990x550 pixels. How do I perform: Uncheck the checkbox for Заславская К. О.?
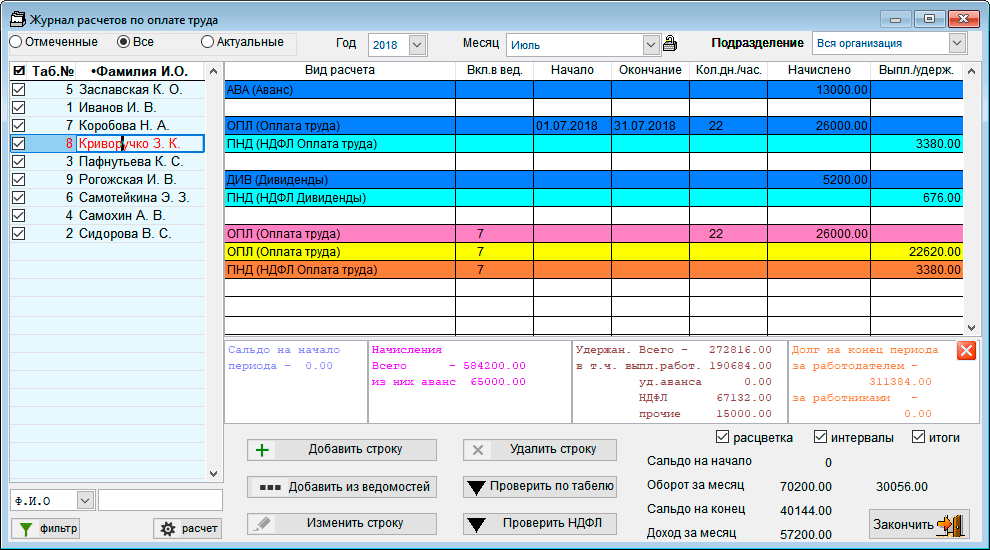19,90
